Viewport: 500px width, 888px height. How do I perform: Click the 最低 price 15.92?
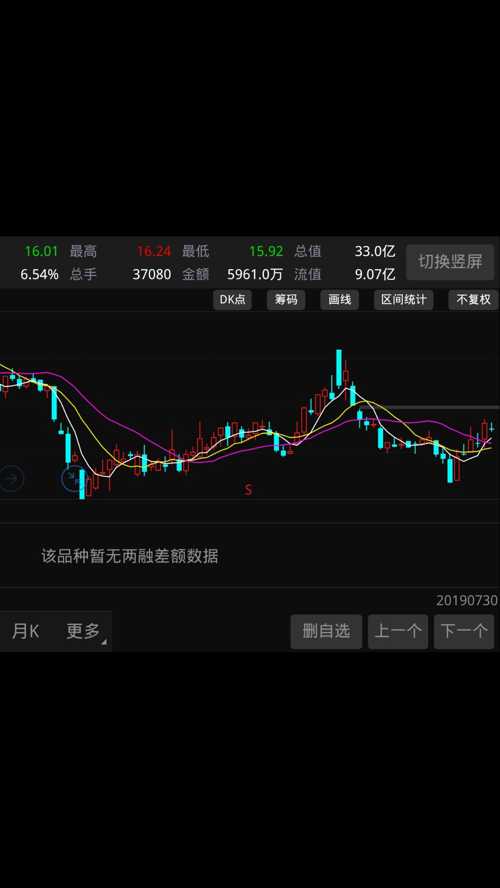pos(266,251)
